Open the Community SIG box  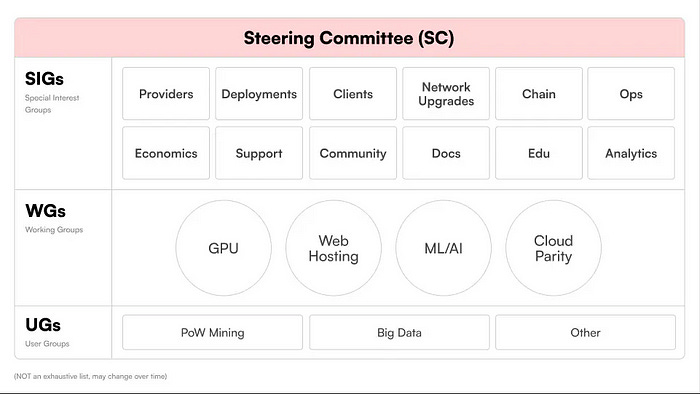point(353,153)
